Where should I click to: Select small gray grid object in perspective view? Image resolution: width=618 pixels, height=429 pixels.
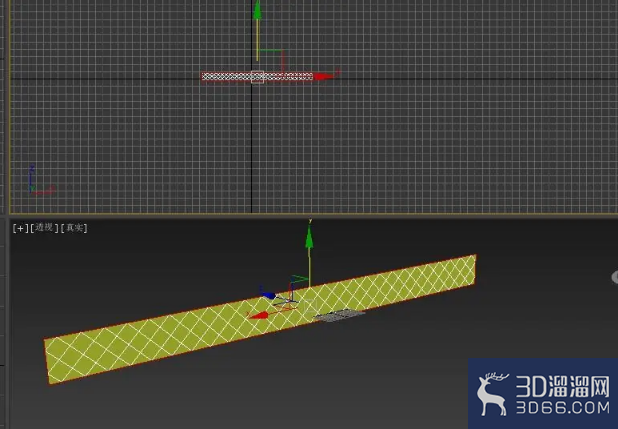[340, 315]
